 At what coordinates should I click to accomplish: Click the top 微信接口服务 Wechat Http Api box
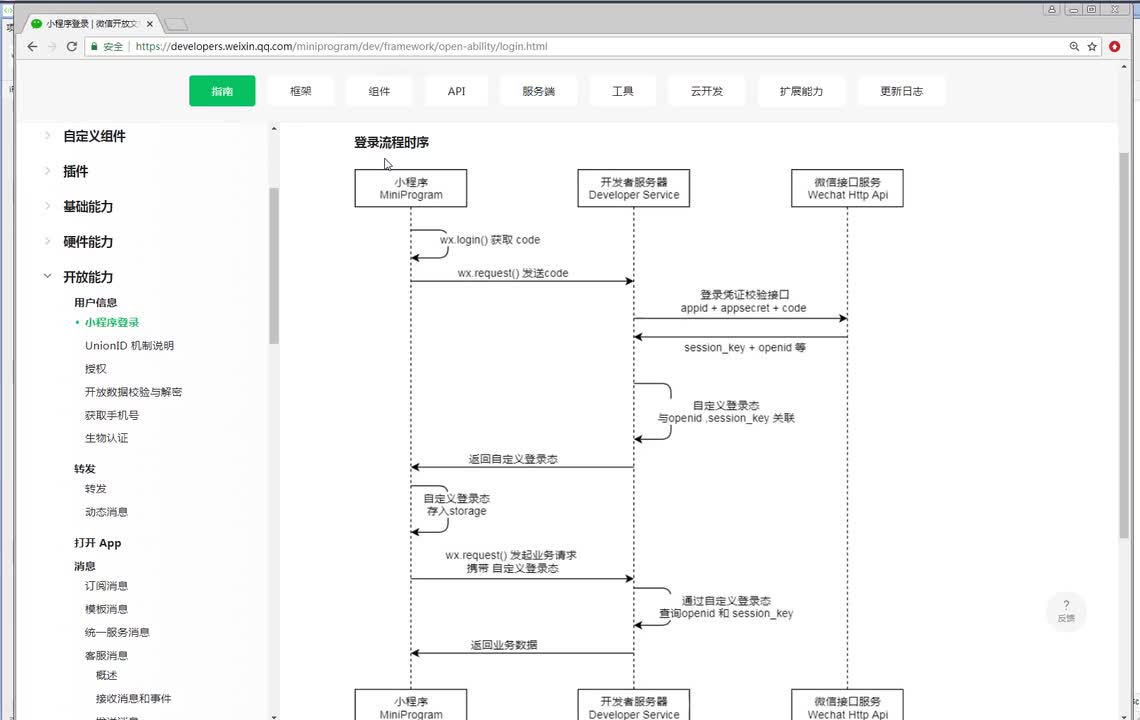pos(848,188)
